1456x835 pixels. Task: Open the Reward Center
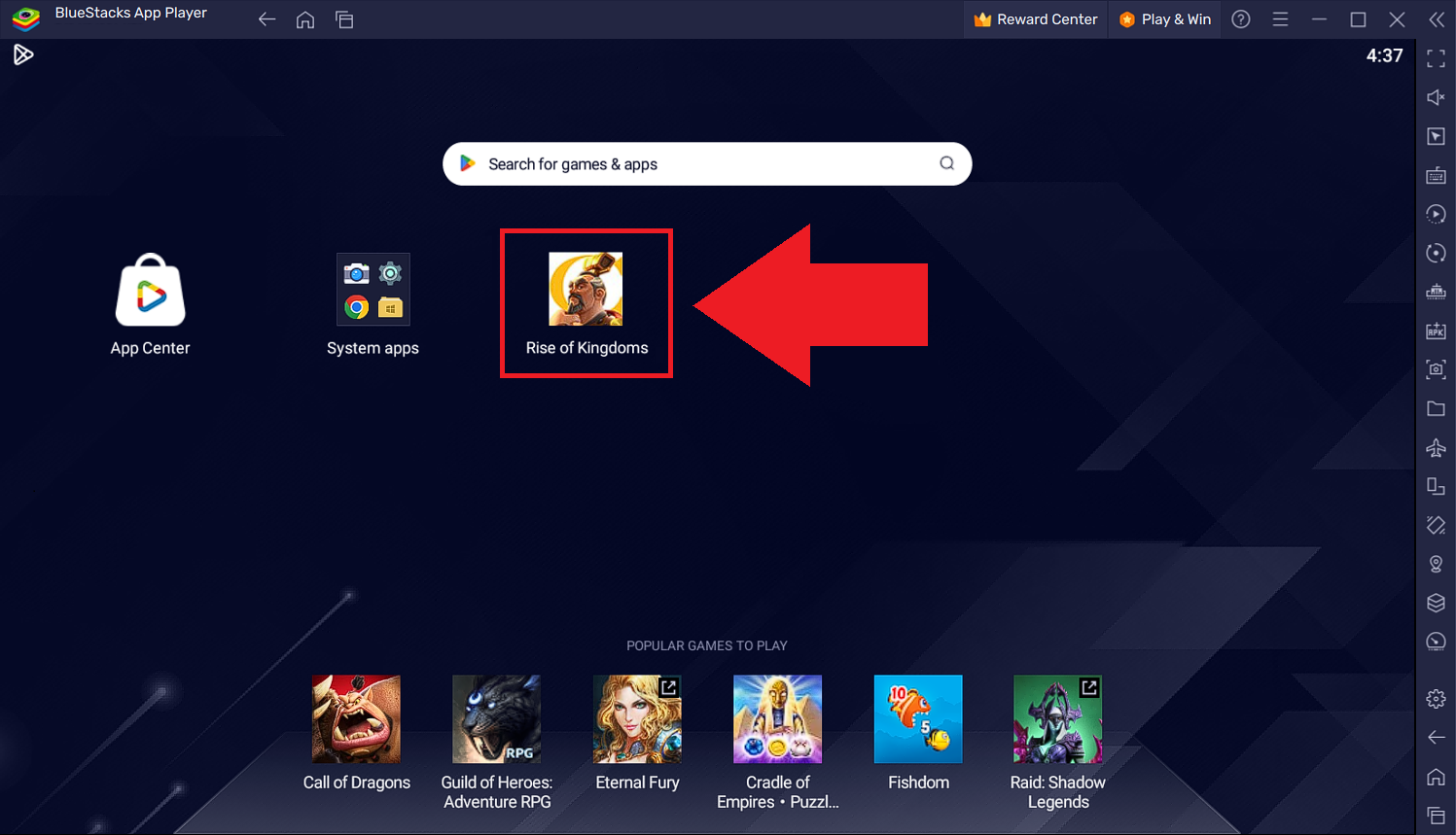click(x=1036, y=19)
